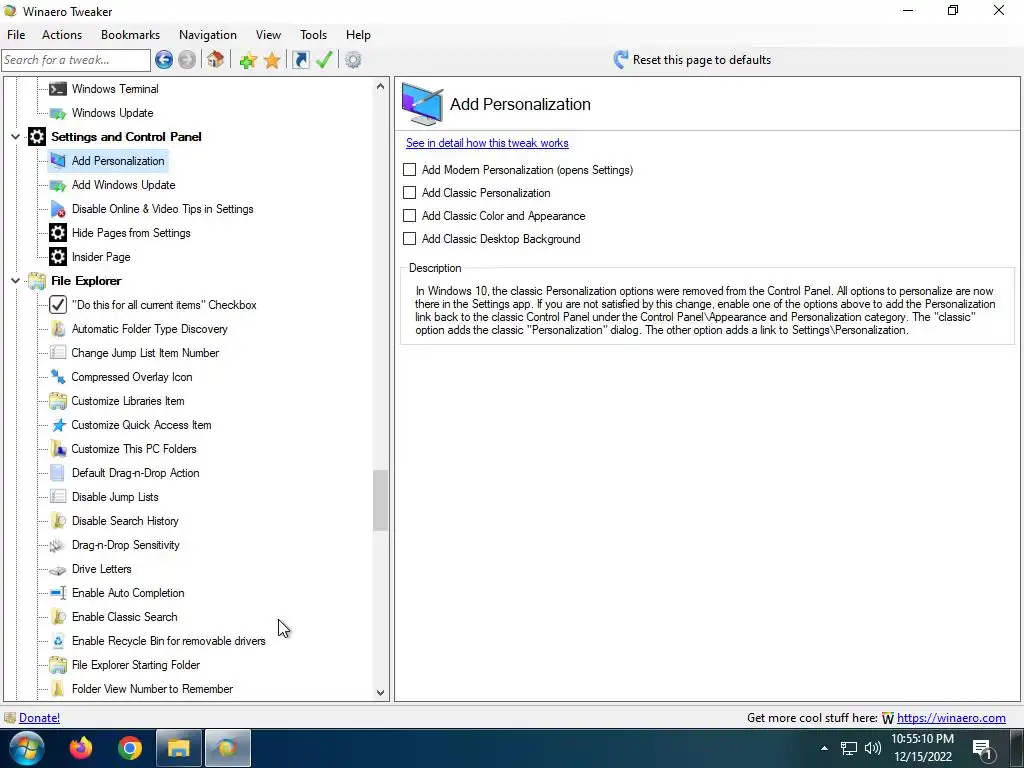The image size is (1024, 768).
Task: Open Google Chrome from the taskbar
Action: coord(130,748)
